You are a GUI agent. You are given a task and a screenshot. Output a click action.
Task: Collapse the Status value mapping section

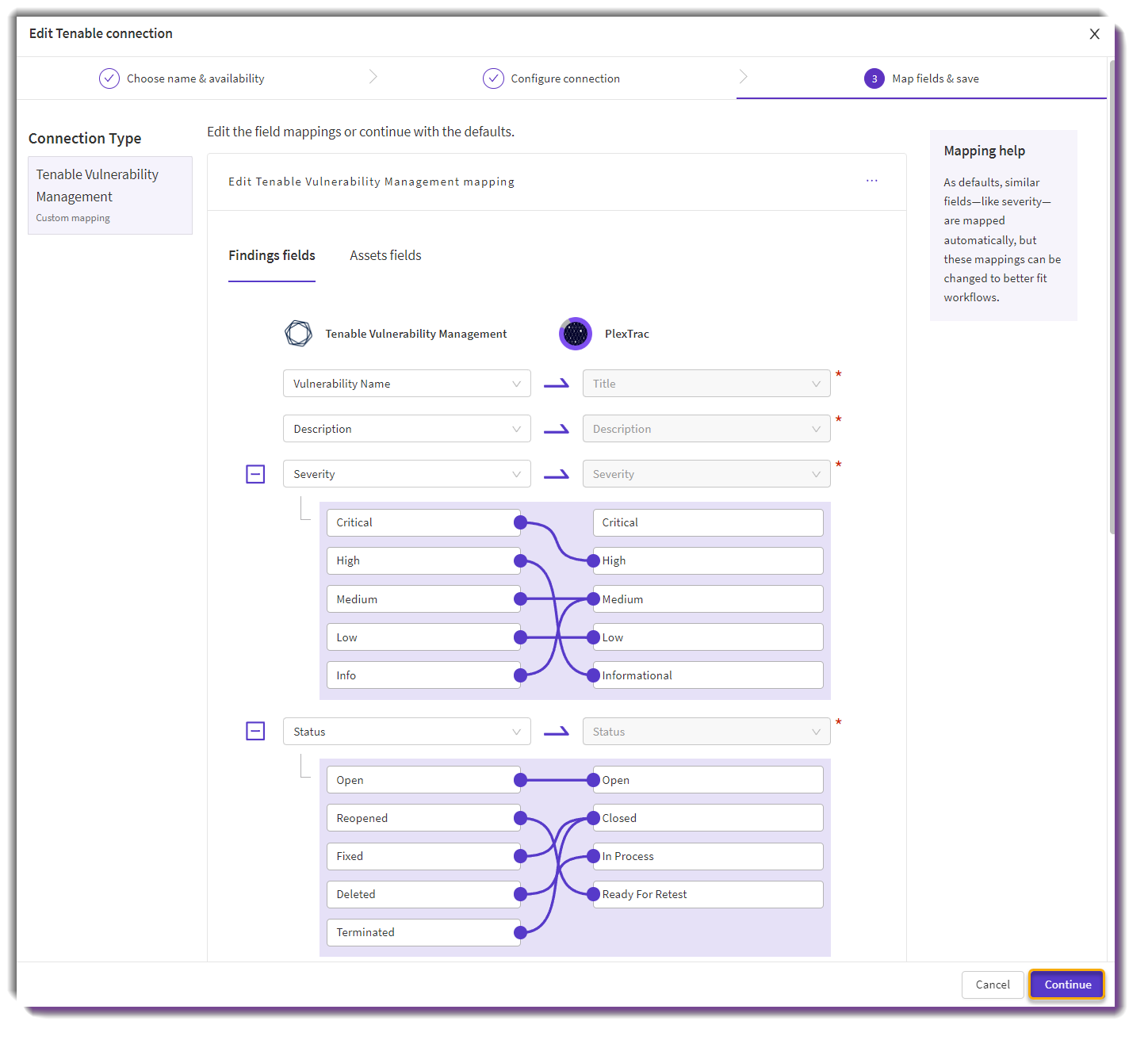tap(255, 731)
